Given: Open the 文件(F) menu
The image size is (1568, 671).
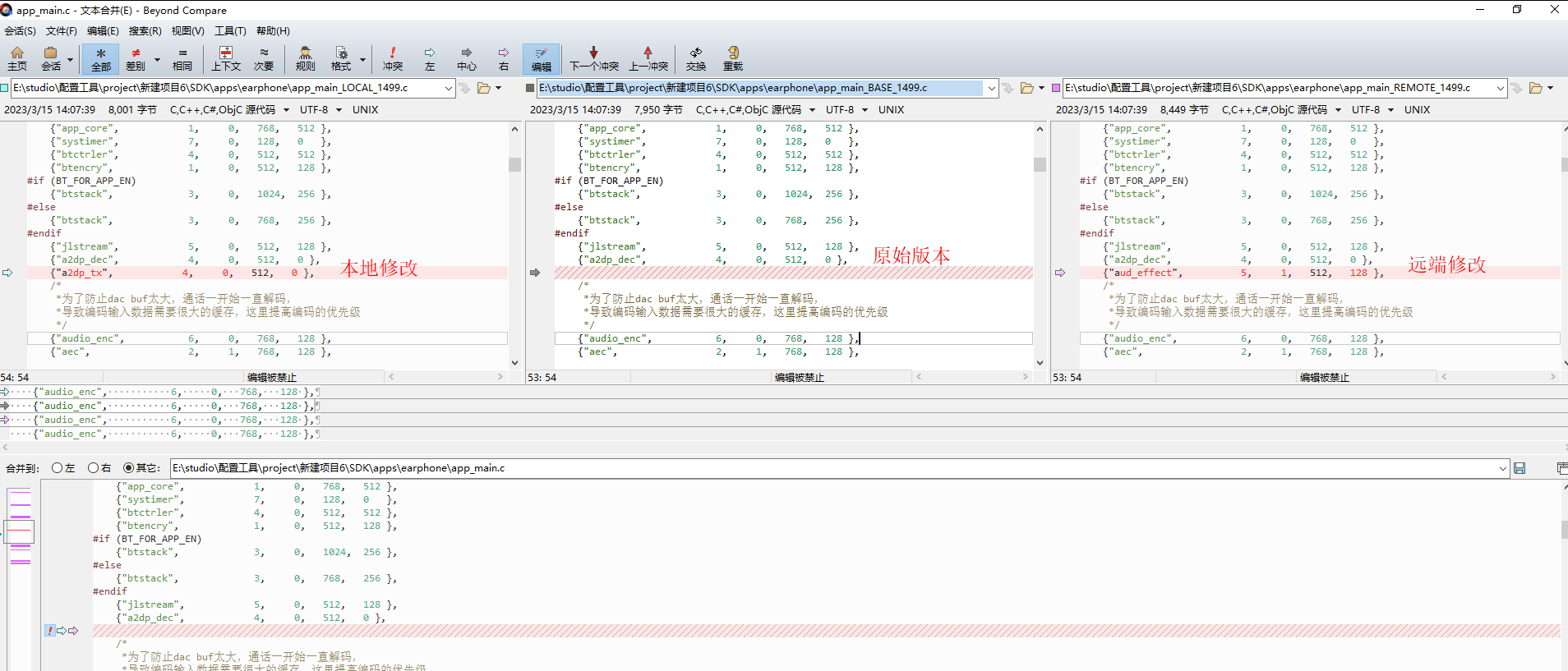Looking at the screenshot, I should [x=61, y=31].
